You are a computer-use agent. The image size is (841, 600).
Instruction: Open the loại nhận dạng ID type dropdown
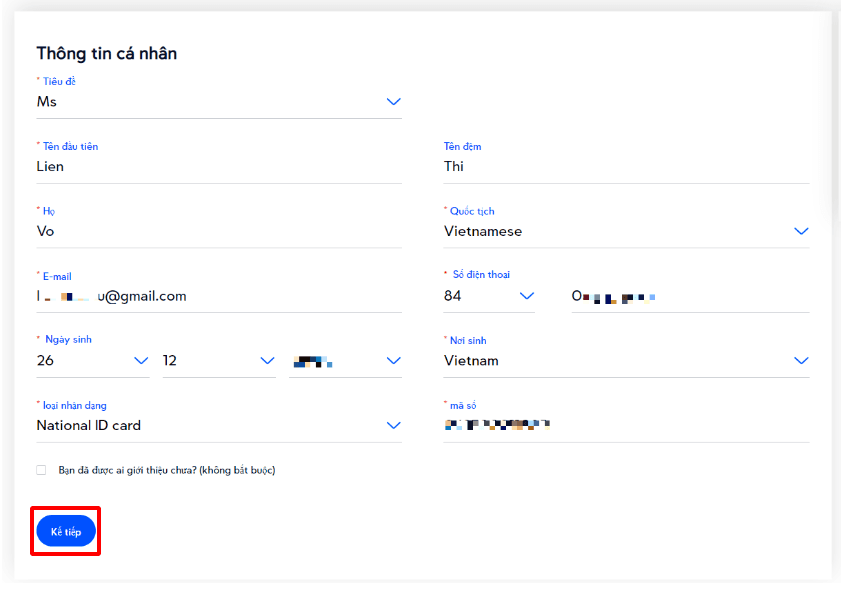click(x=219, y=426)
